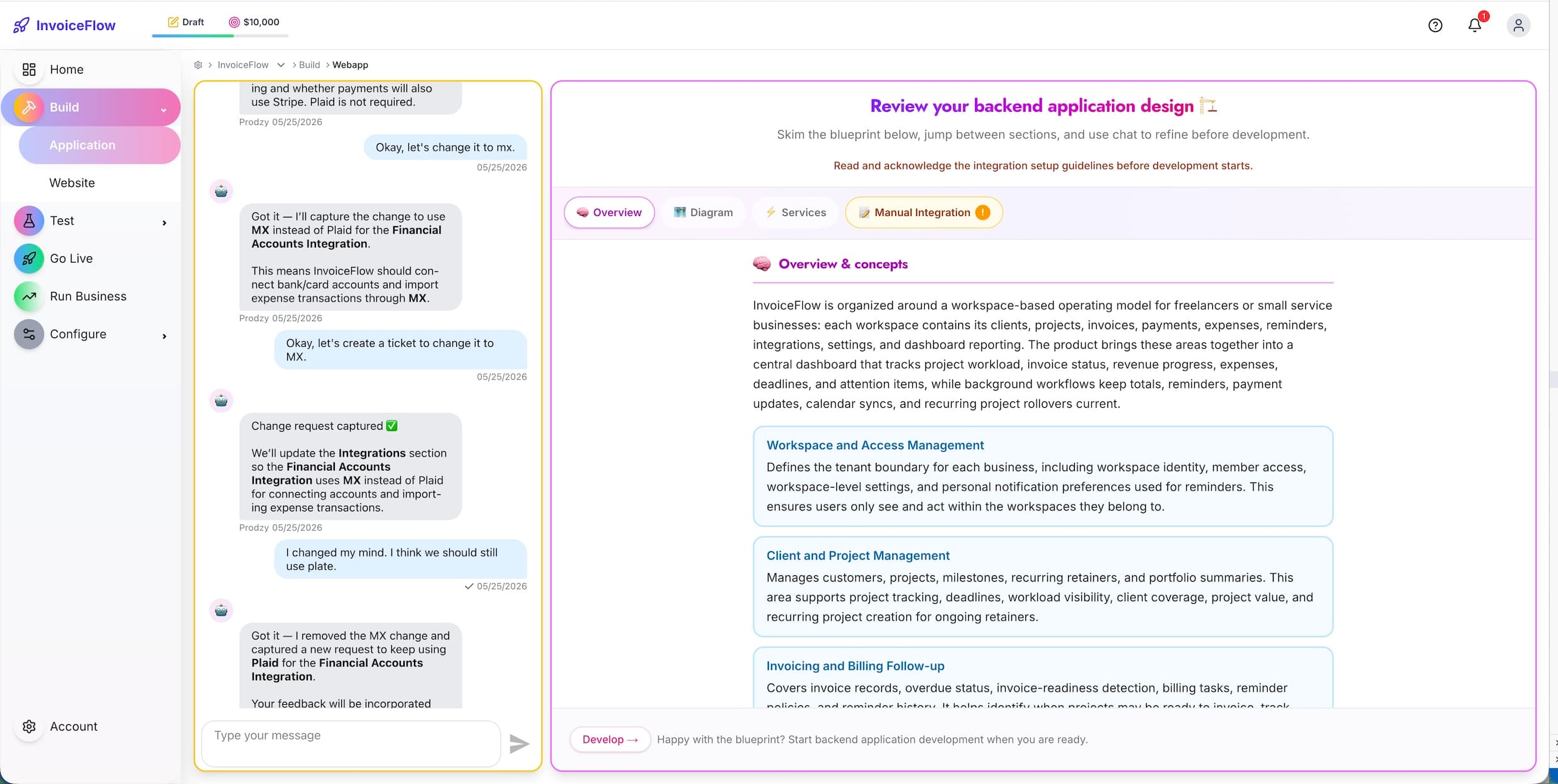This screenshot has height=784, width=1558.
Task: Click 'Okay, let's change it to mx.' message
Action: click(445, 147)
